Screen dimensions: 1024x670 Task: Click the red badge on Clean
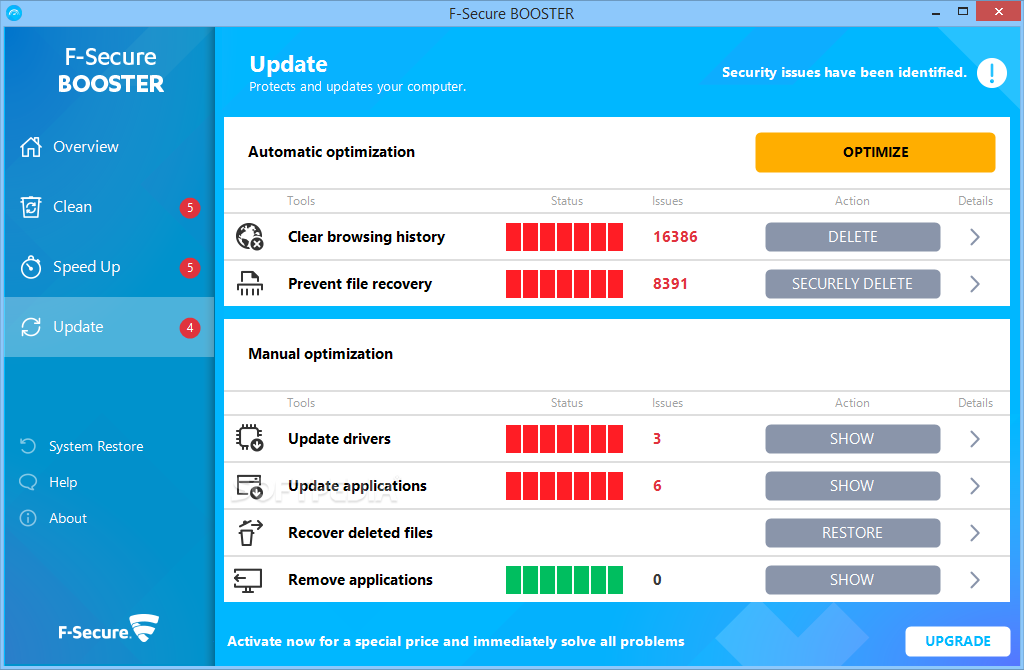[x=190, y=208]
